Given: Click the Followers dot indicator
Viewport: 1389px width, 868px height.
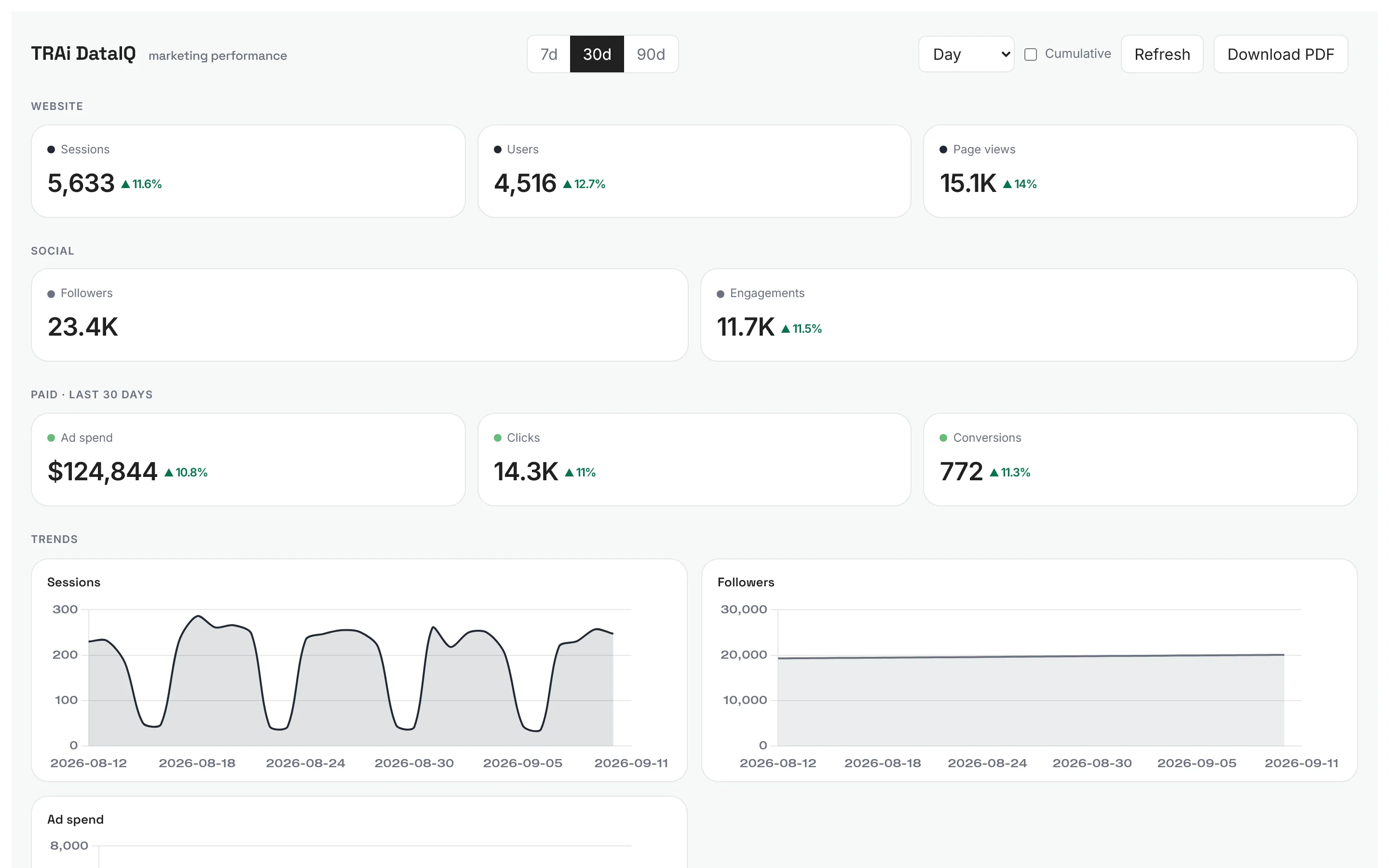Looking at the screenshot, I should click(x=51, y=293).
